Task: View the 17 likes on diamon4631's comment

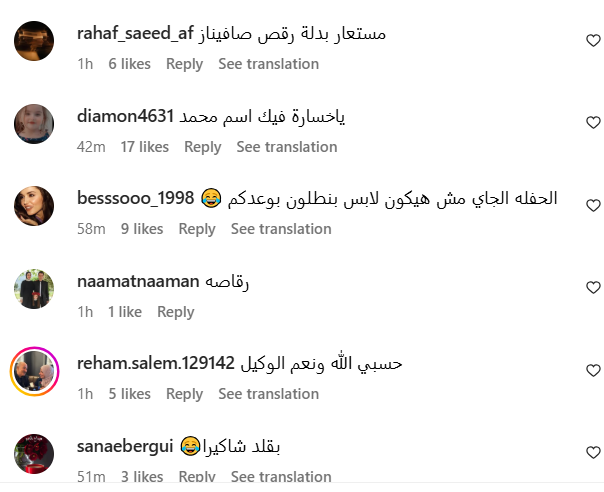Action: 145,147
